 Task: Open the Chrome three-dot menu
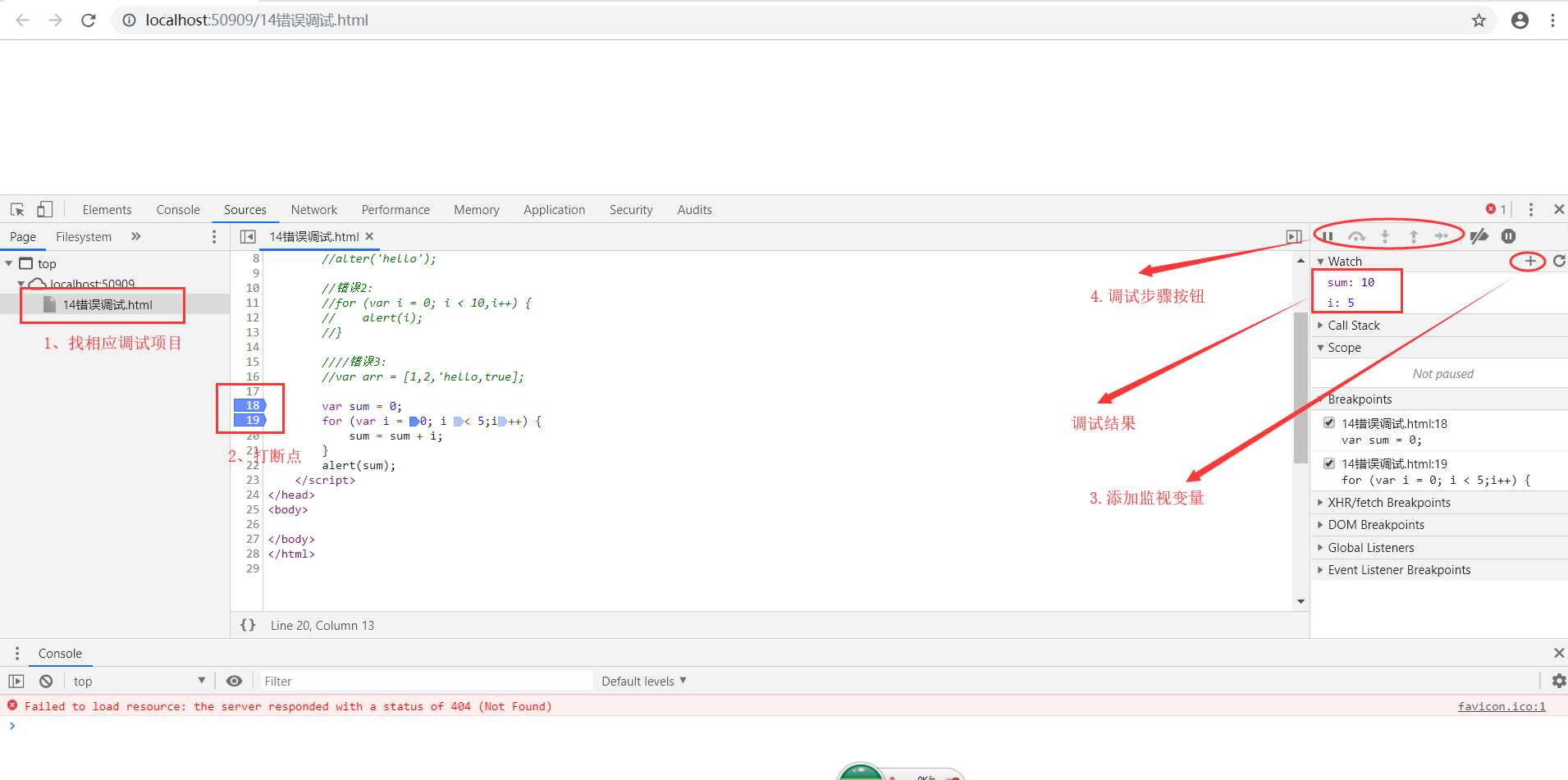pyautogui.click(x=1552, y=20)
